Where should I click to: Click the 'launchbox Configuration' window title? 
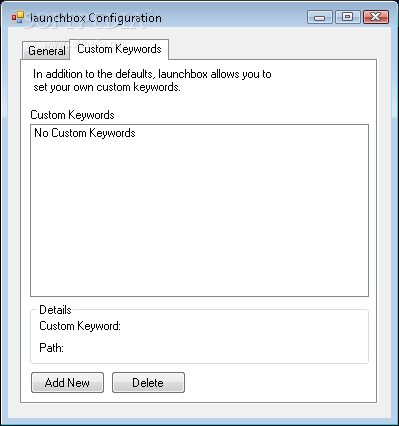click(95, 18)
